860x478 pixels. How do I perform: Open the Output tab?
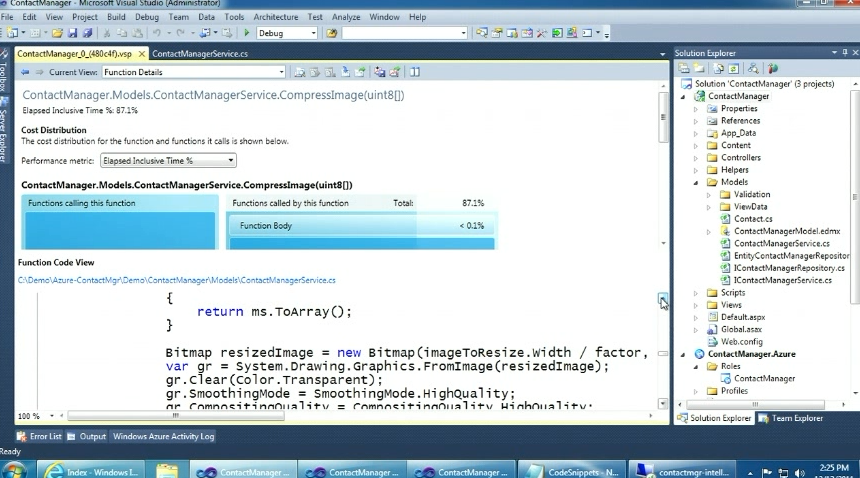click(x=87, y=436)
